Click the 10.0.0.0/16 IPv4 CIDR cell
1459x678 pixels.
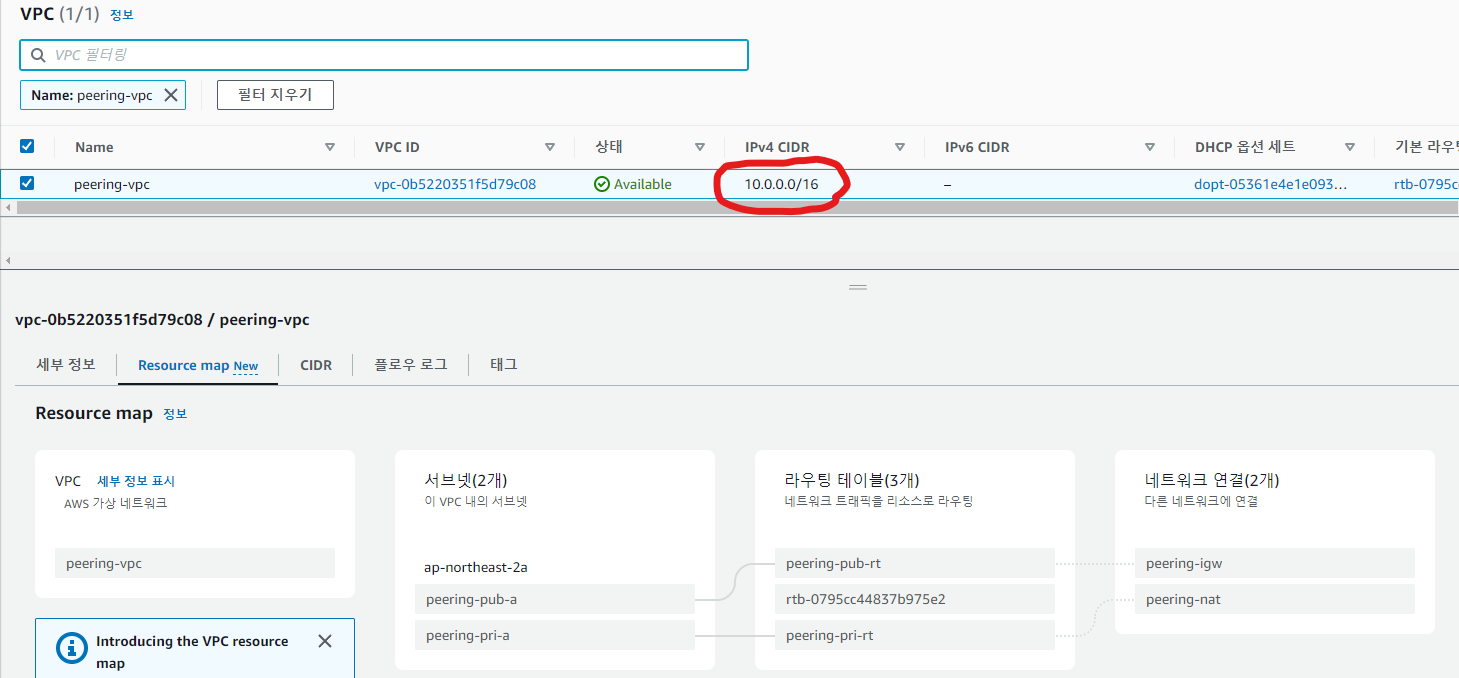781,184
